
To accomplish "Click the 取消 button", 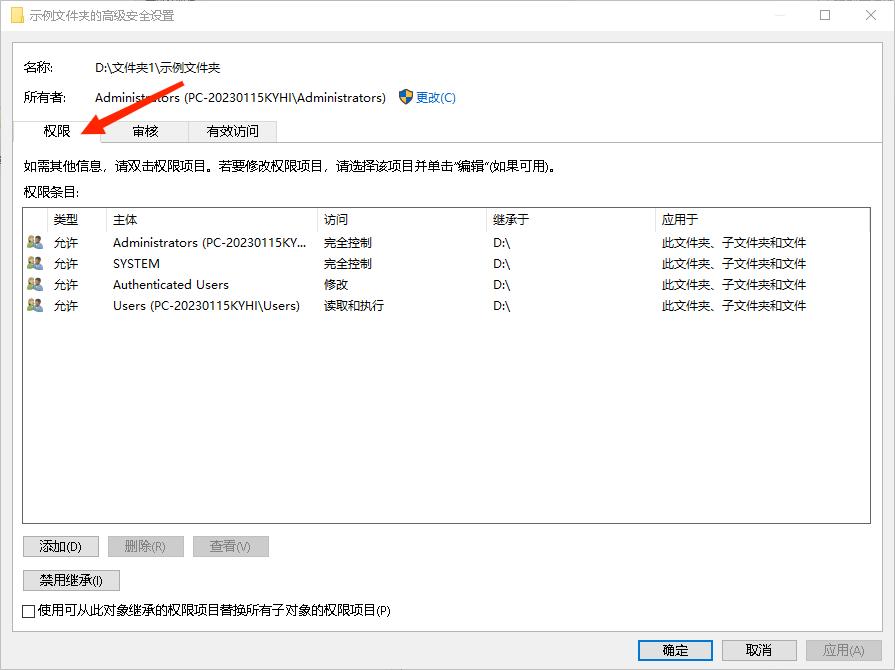I will point(759,649).
